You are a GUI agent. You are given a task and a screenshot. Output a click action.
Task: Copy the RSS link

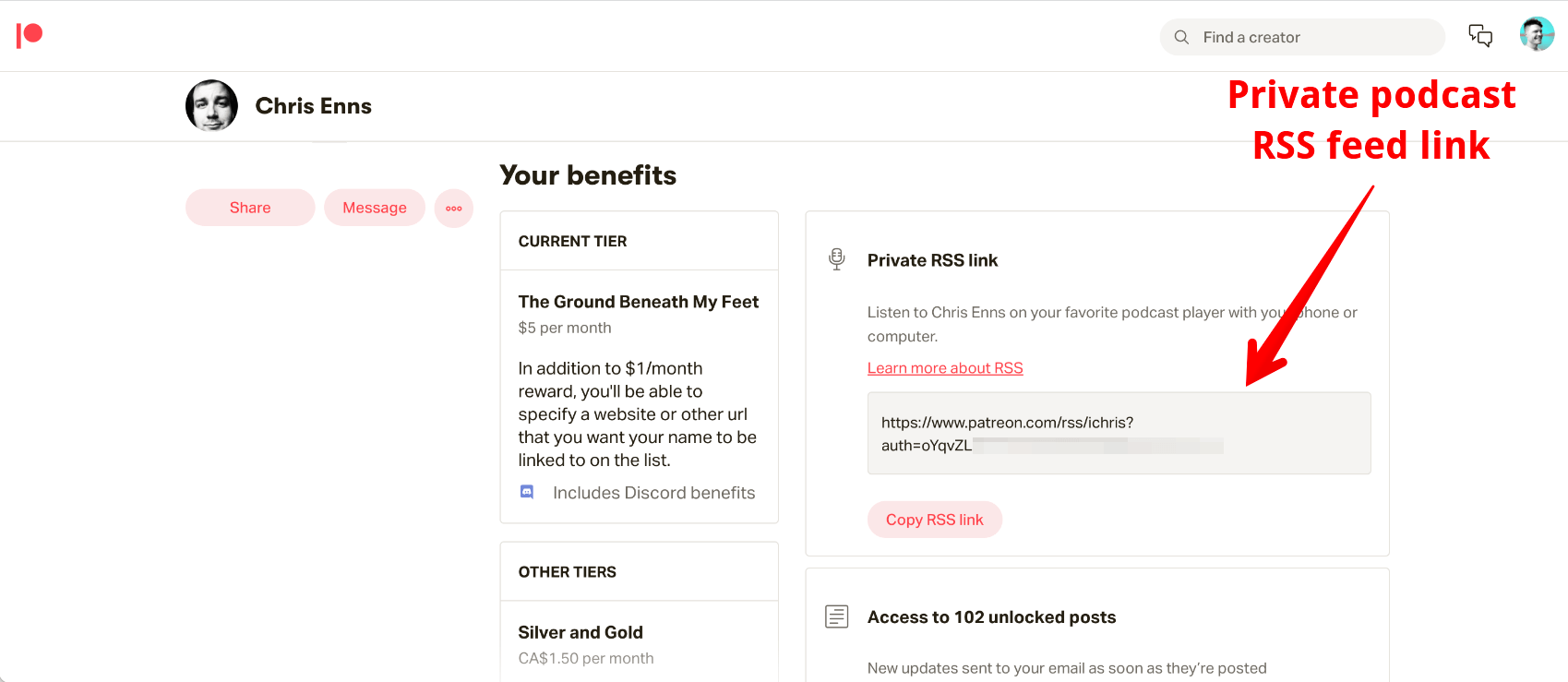[x=934, y=520]
